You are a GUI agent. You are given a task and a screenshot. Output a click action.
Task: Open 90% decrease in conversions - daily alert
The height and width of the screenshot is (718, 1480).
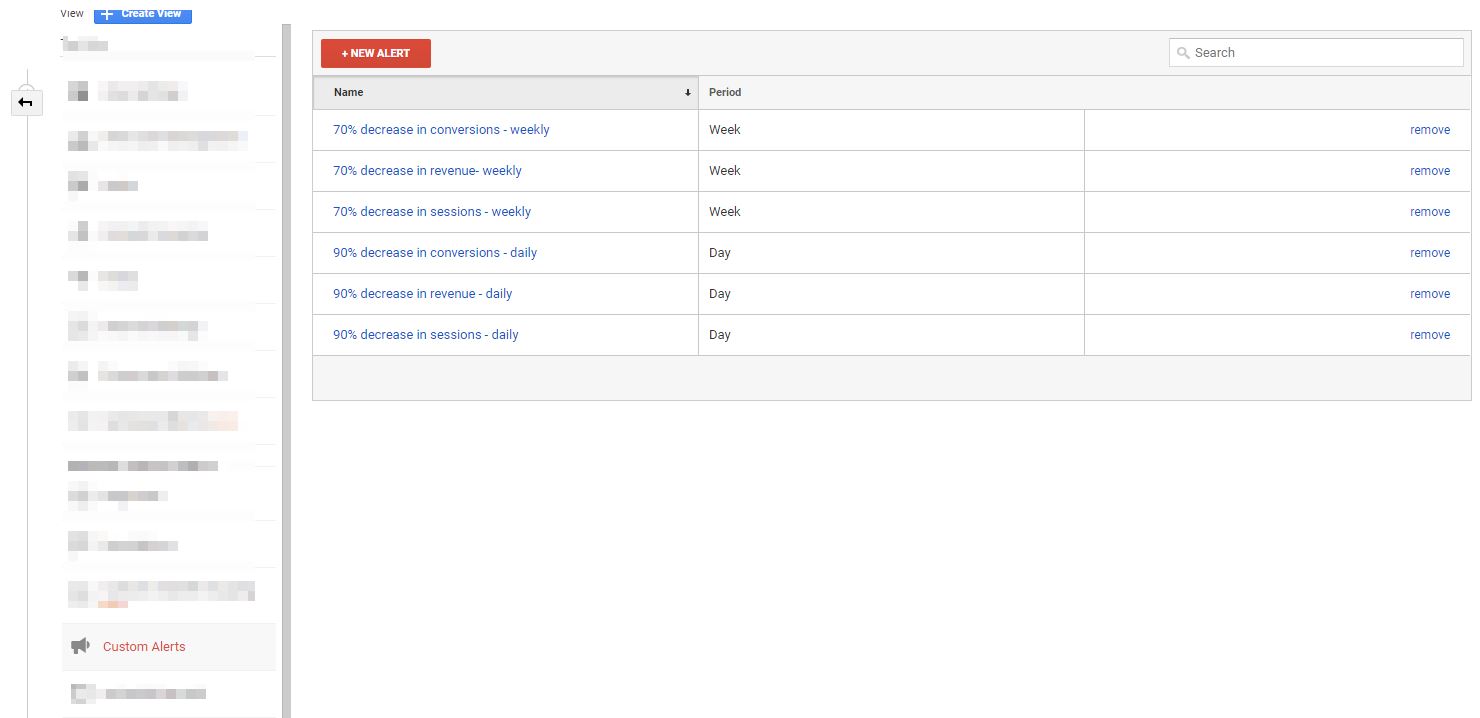tap(435, 253)
